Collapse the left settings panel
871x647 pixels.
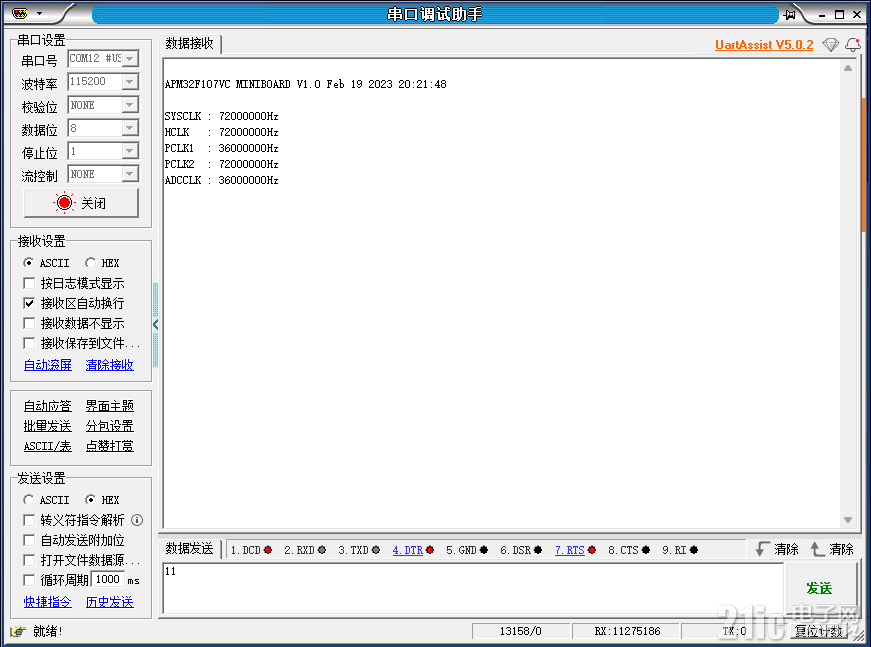pos(156,325)
